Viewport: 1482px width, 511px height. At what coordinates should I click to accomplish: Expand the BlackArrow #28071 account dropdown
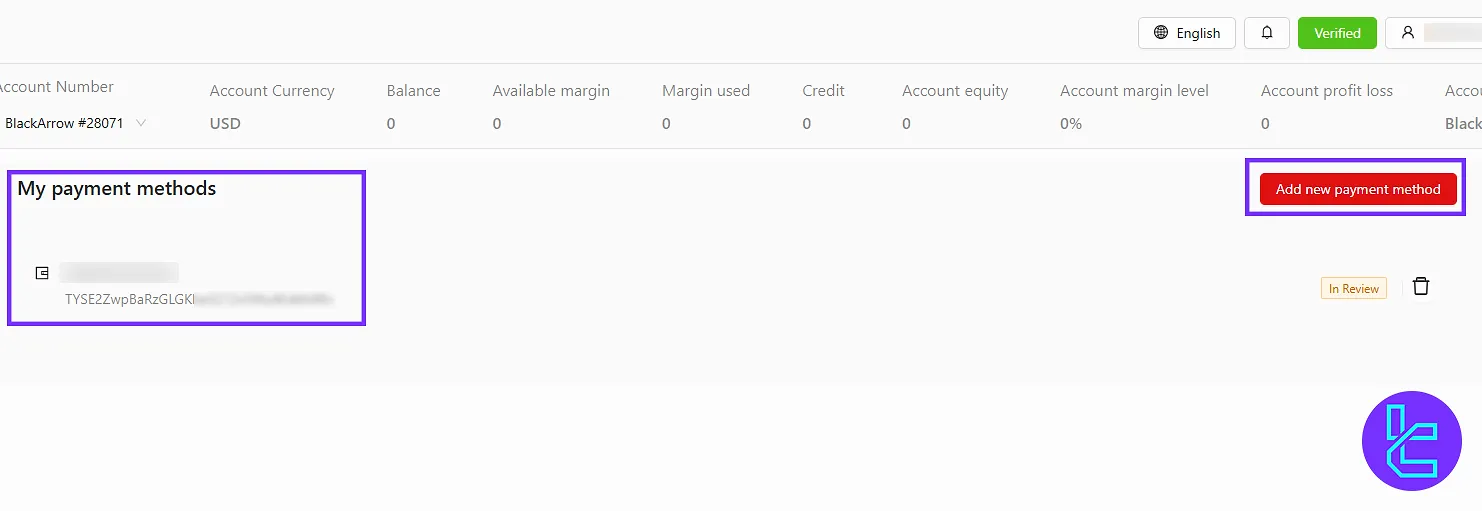pyautogui.click(x=141, y=123)
